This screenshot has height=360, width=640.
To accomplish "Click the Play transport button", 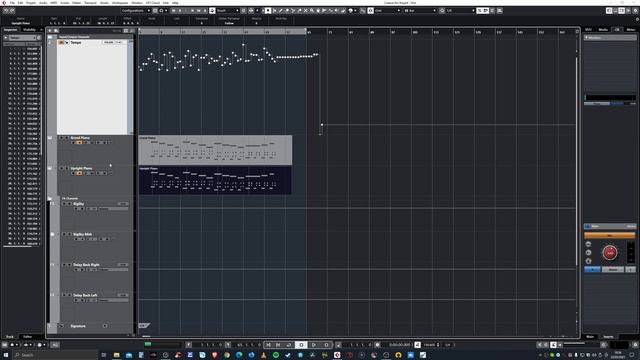I will (314, 345).
